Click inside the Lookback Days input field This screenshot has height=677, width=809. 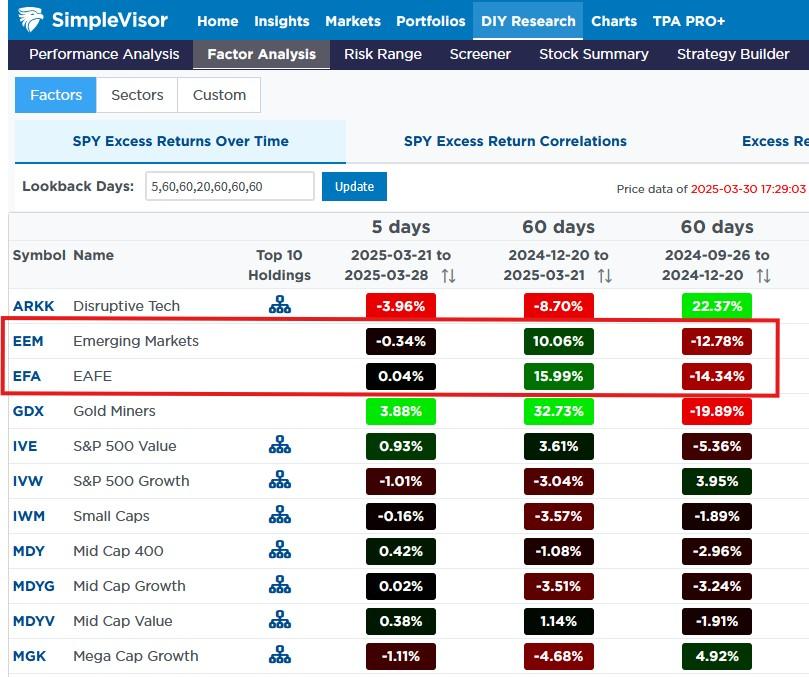(230, 186)
